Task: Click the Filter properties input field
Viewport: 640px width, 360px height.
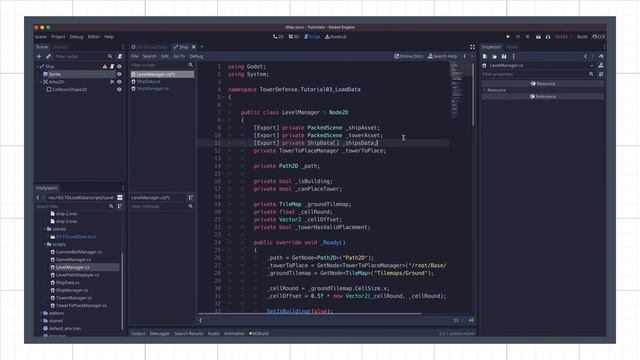Action: point(535,74)
